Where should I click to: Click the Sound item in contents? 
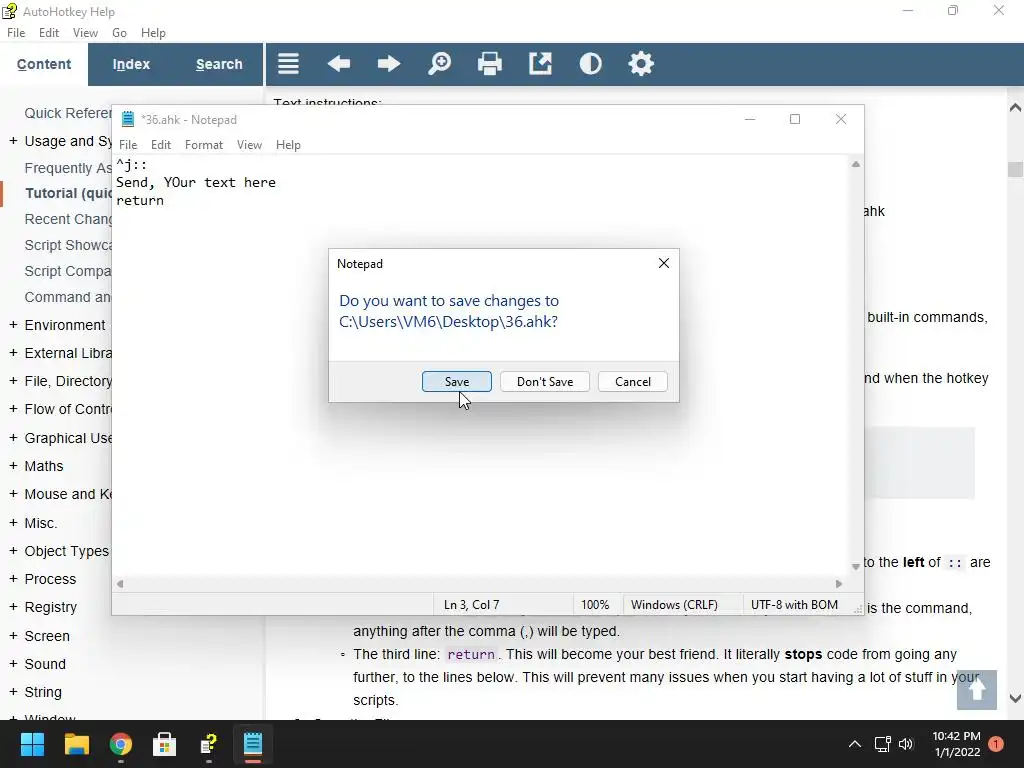[45, 664]
